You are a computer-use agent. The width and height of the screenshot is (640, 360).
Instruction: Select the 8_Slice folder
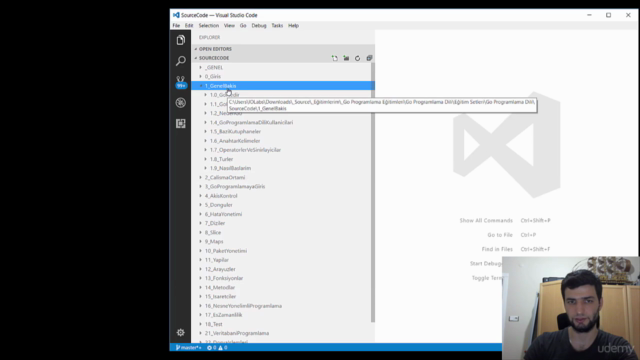(x=283, y=232)
